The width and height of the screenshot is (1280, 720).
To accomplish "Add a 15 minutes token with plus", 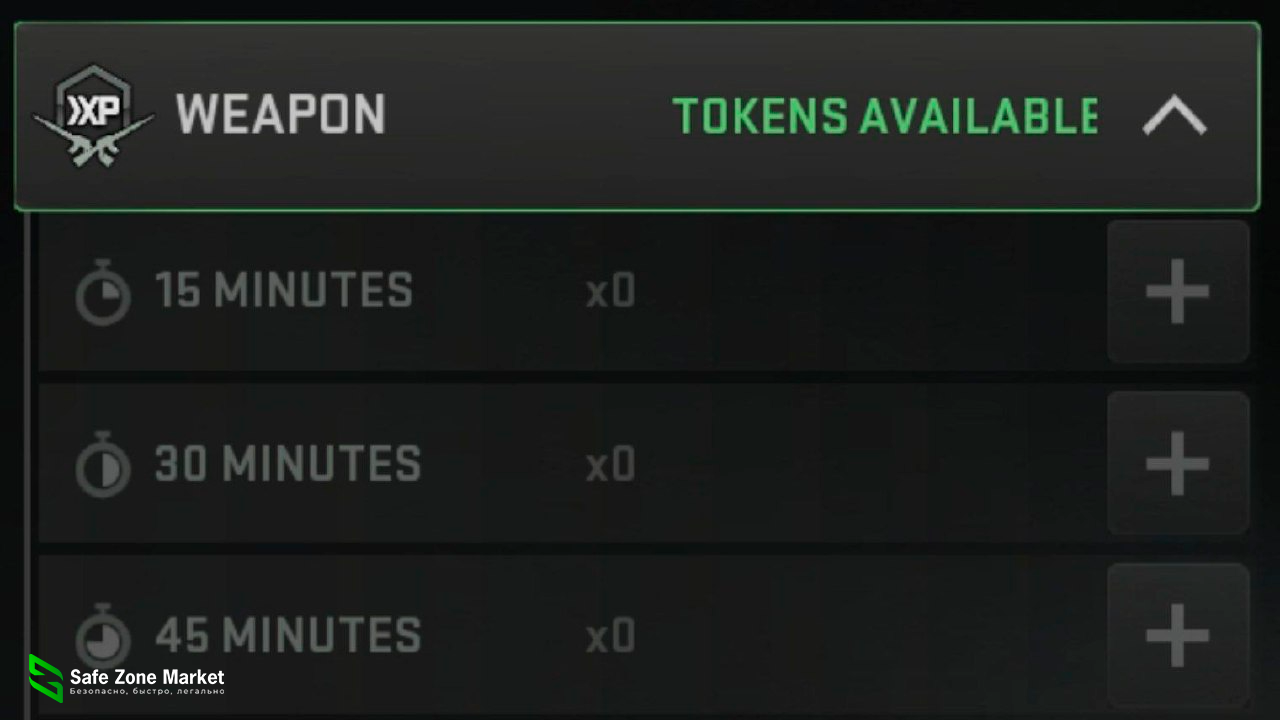I will [x=1177, y=292].
